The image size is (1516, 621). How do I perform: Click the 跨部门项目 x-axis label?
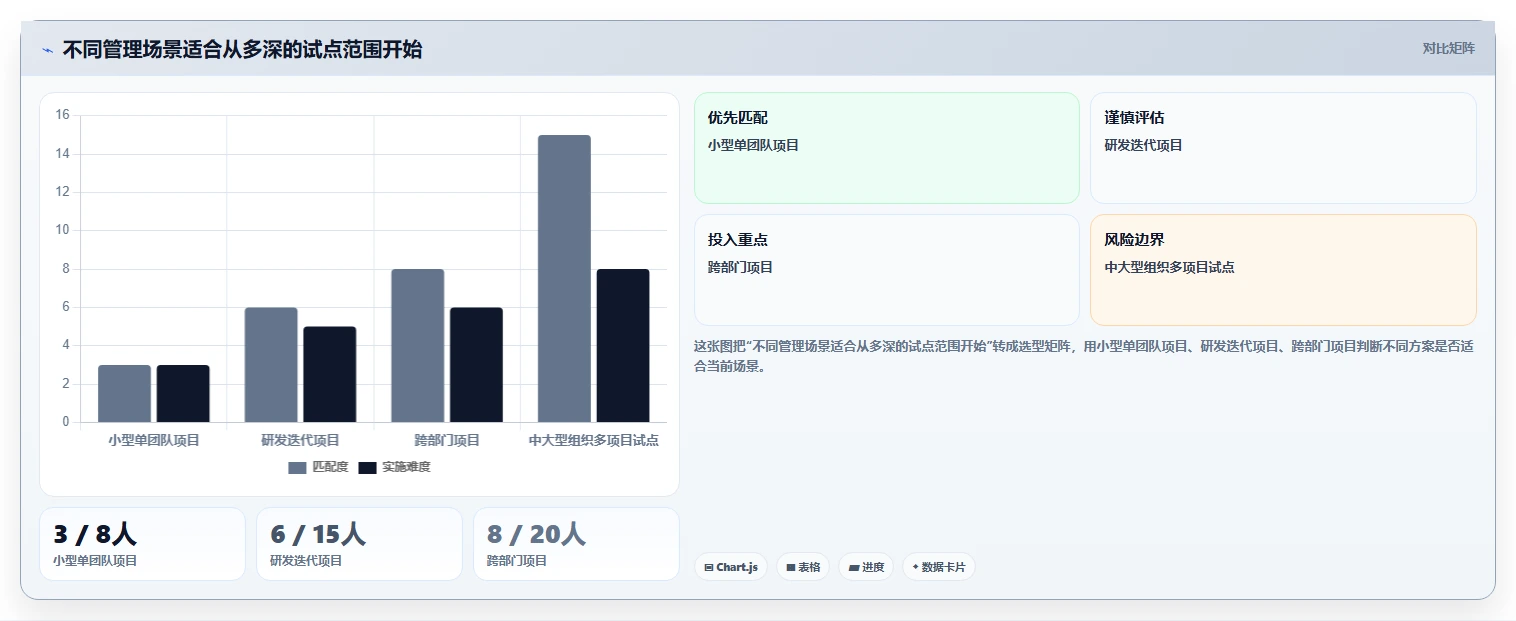pos(447,440)
